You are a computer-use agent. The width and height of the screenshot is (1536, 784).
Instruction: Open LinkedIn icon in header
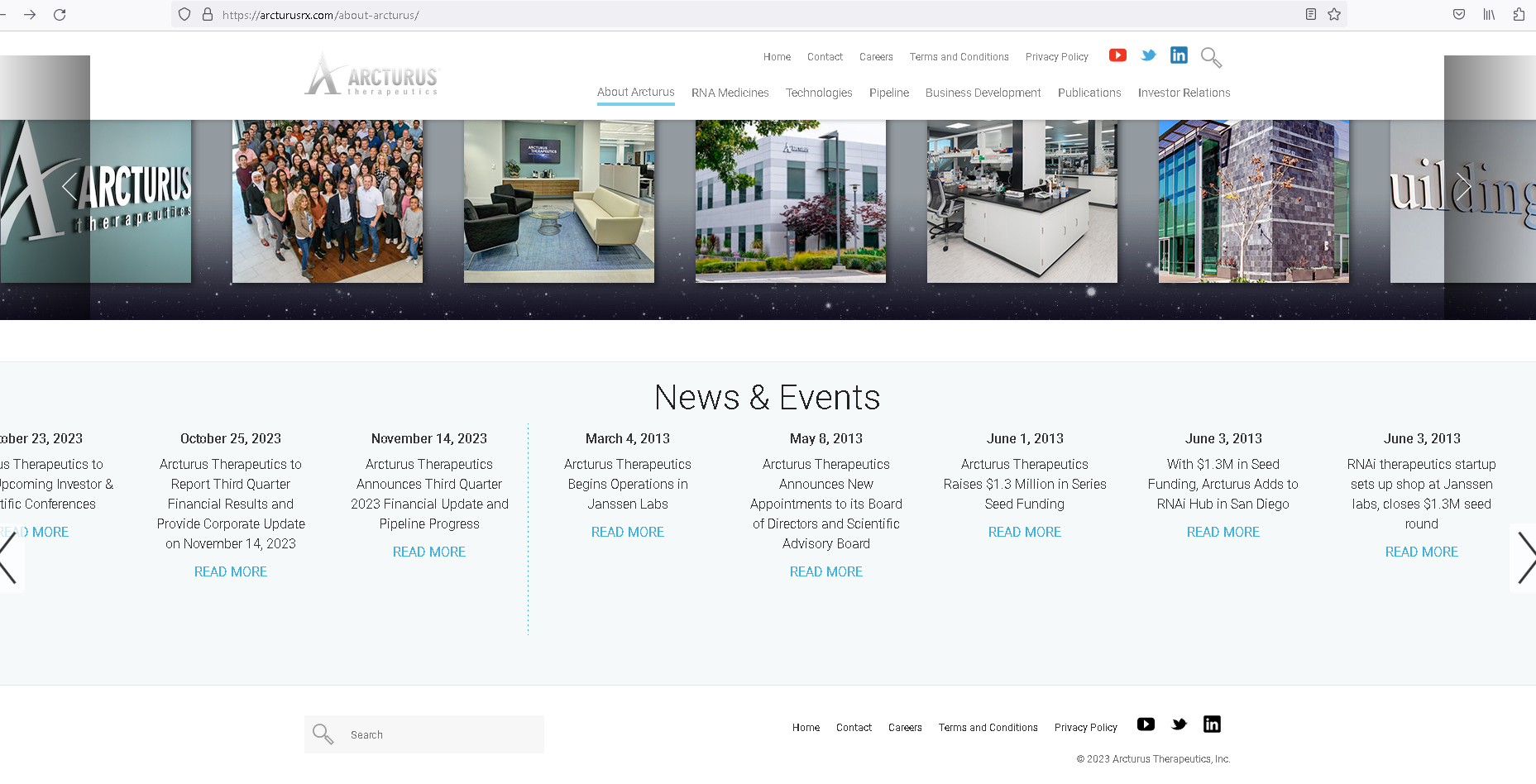point(1179,55)
